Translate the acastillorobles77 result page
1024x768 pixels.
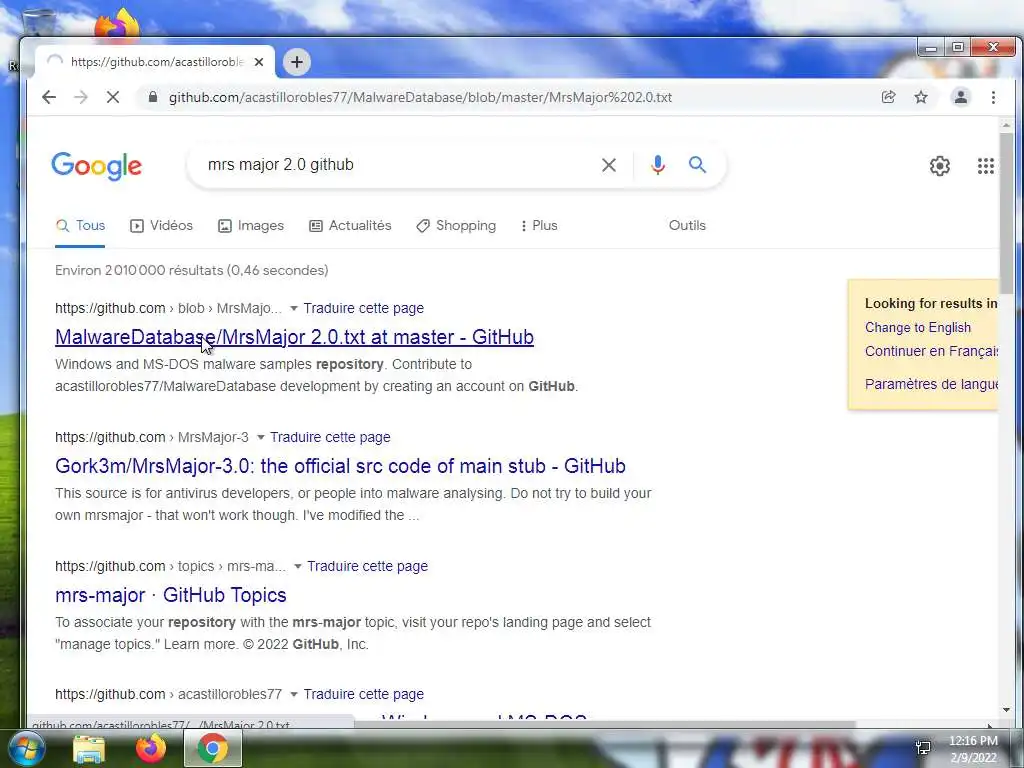click(364, 694)
